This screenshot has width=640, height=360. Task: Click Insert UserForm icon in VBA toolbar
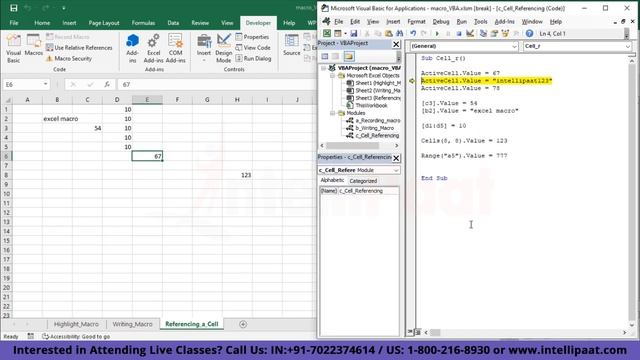[338, 33]
